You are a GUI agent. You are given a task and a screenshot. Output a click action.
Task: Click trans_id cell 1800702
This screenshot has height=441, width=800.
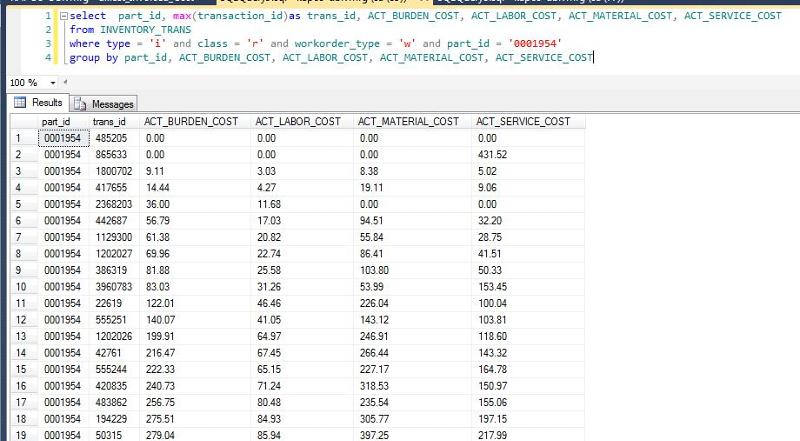click(114, 171)
